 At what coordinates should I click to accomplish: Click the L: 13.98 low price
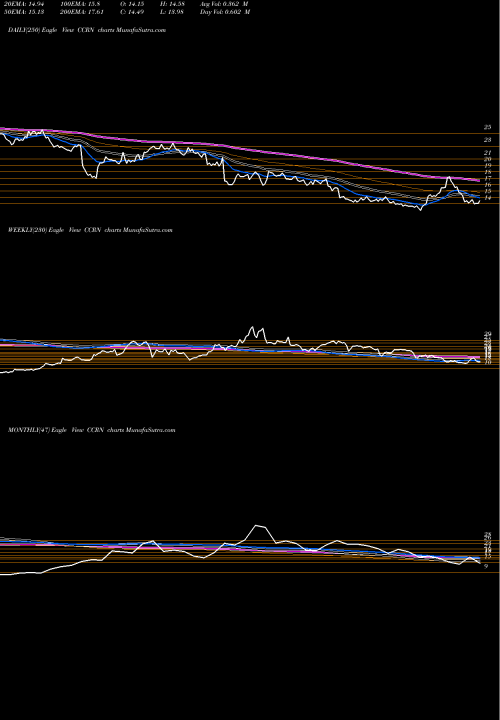(171, 12)
